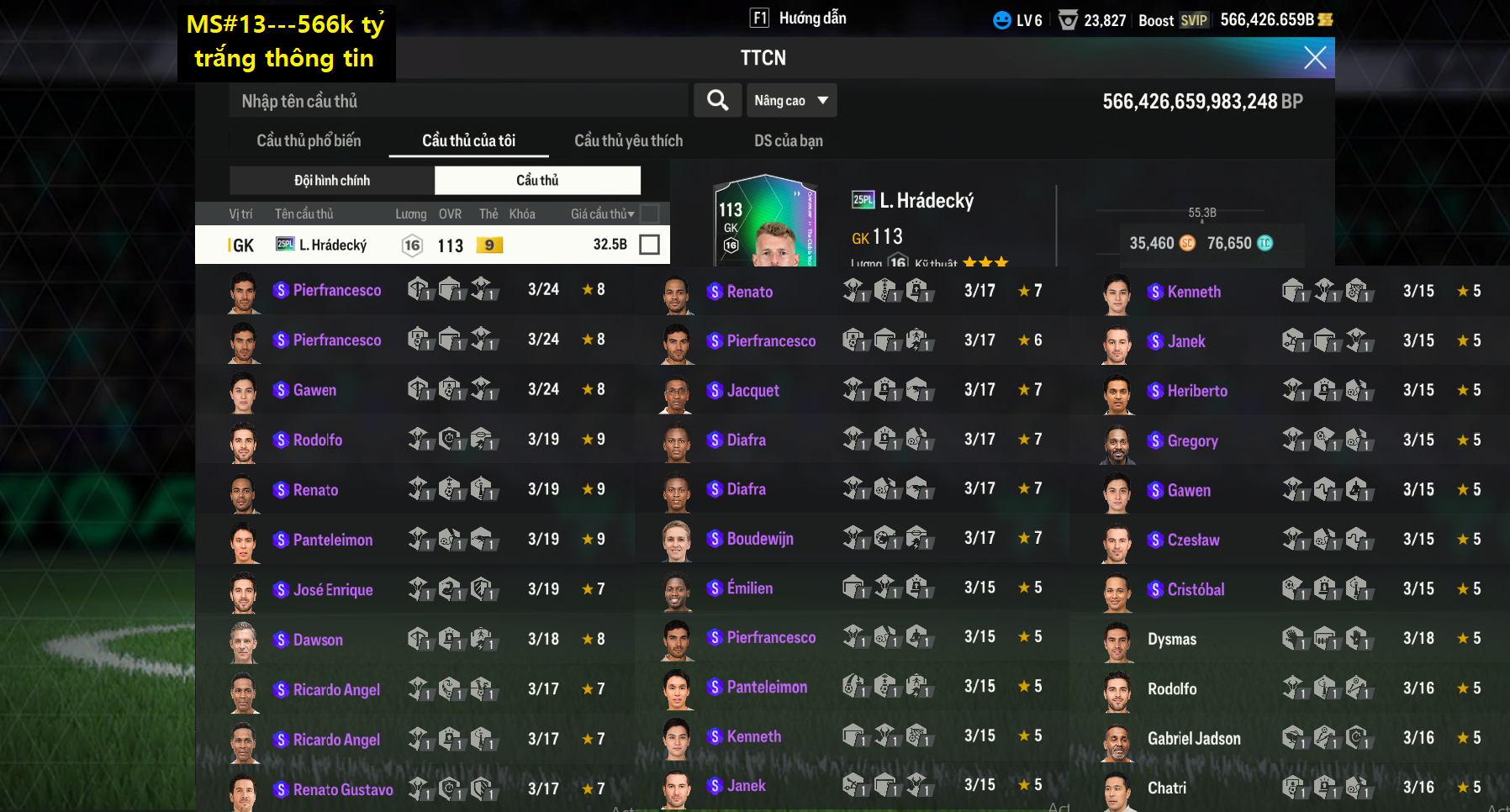The image size is (1510, 812).
Task: Tick the checkbox in L. Hrádecký row
Action: pos(649,244)
